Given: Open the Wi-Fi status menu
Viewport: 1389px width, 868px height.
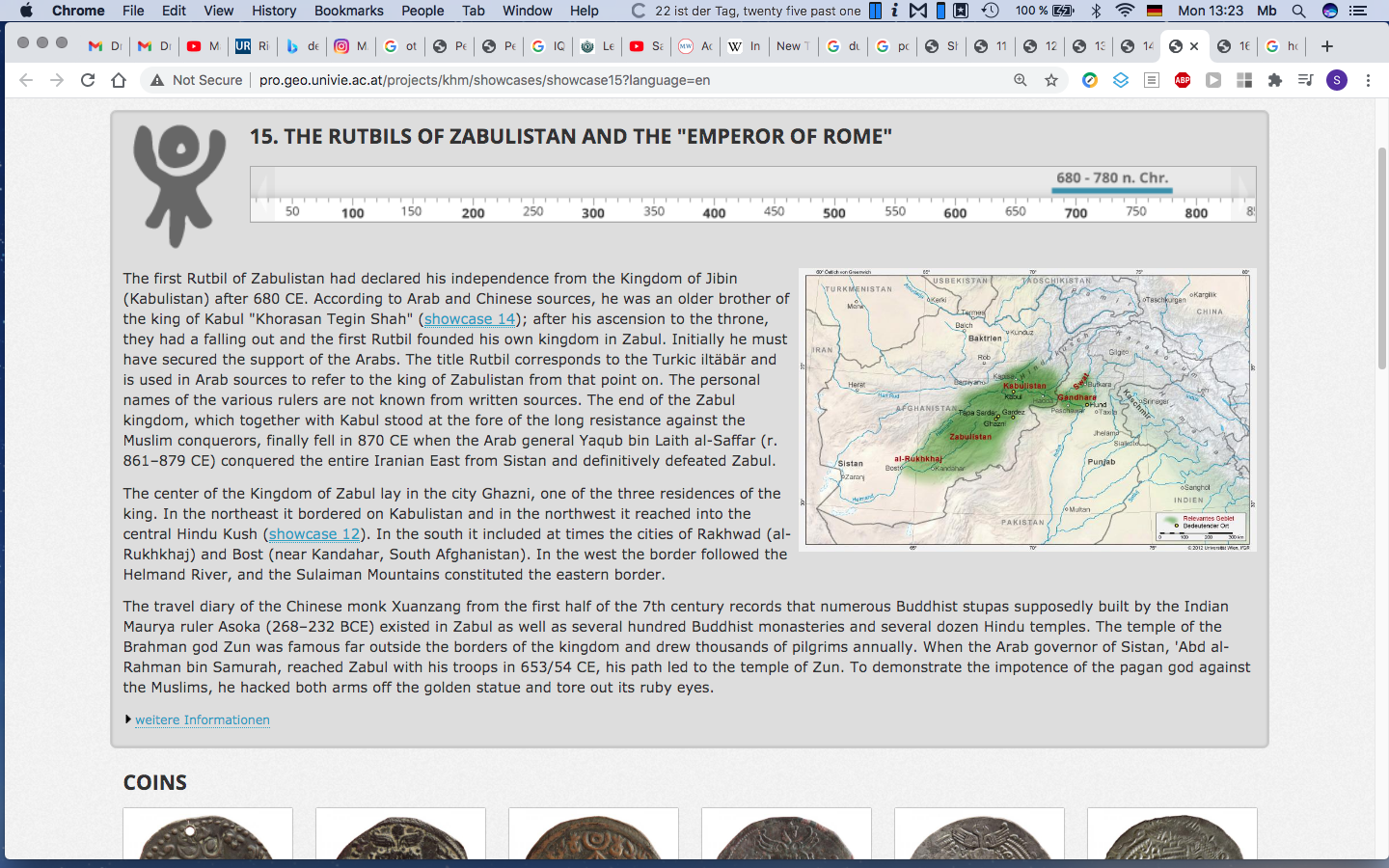Looking at the screenshot, I should tap(1125, 11).
